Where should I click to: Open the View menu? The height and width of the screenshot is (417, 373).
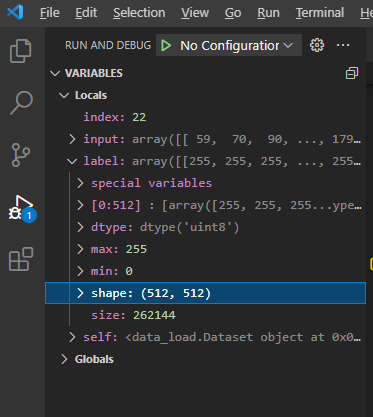click(195, 13)
